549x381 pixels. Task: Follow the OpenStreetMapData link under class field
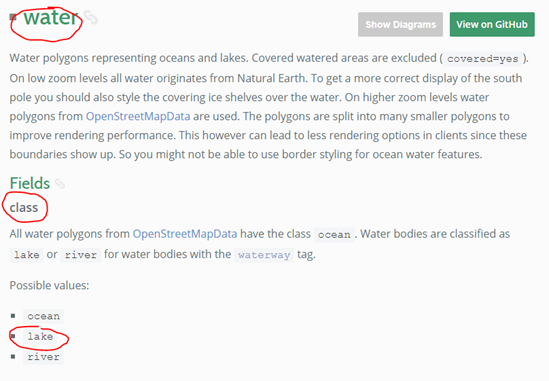(x=185, y=234)
